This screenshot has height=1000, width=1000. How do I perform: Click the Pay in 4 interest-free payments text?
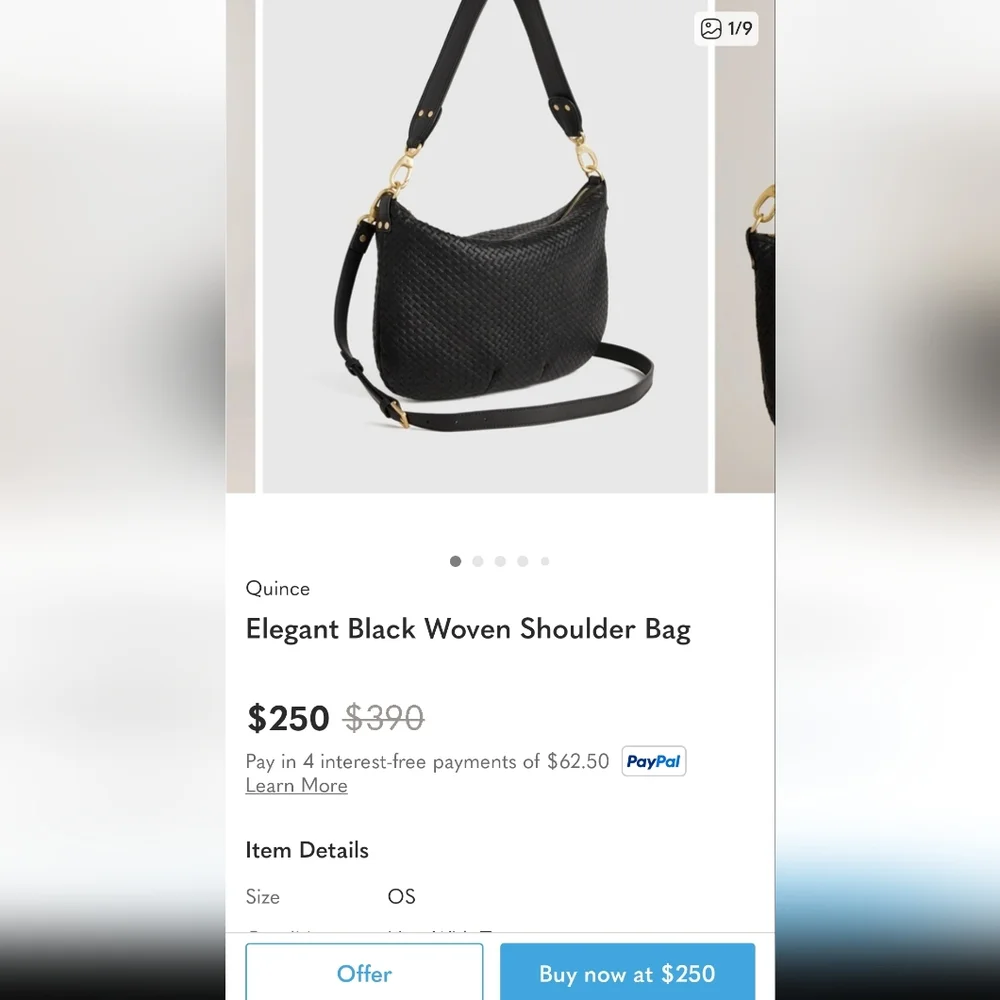point(427,761)
